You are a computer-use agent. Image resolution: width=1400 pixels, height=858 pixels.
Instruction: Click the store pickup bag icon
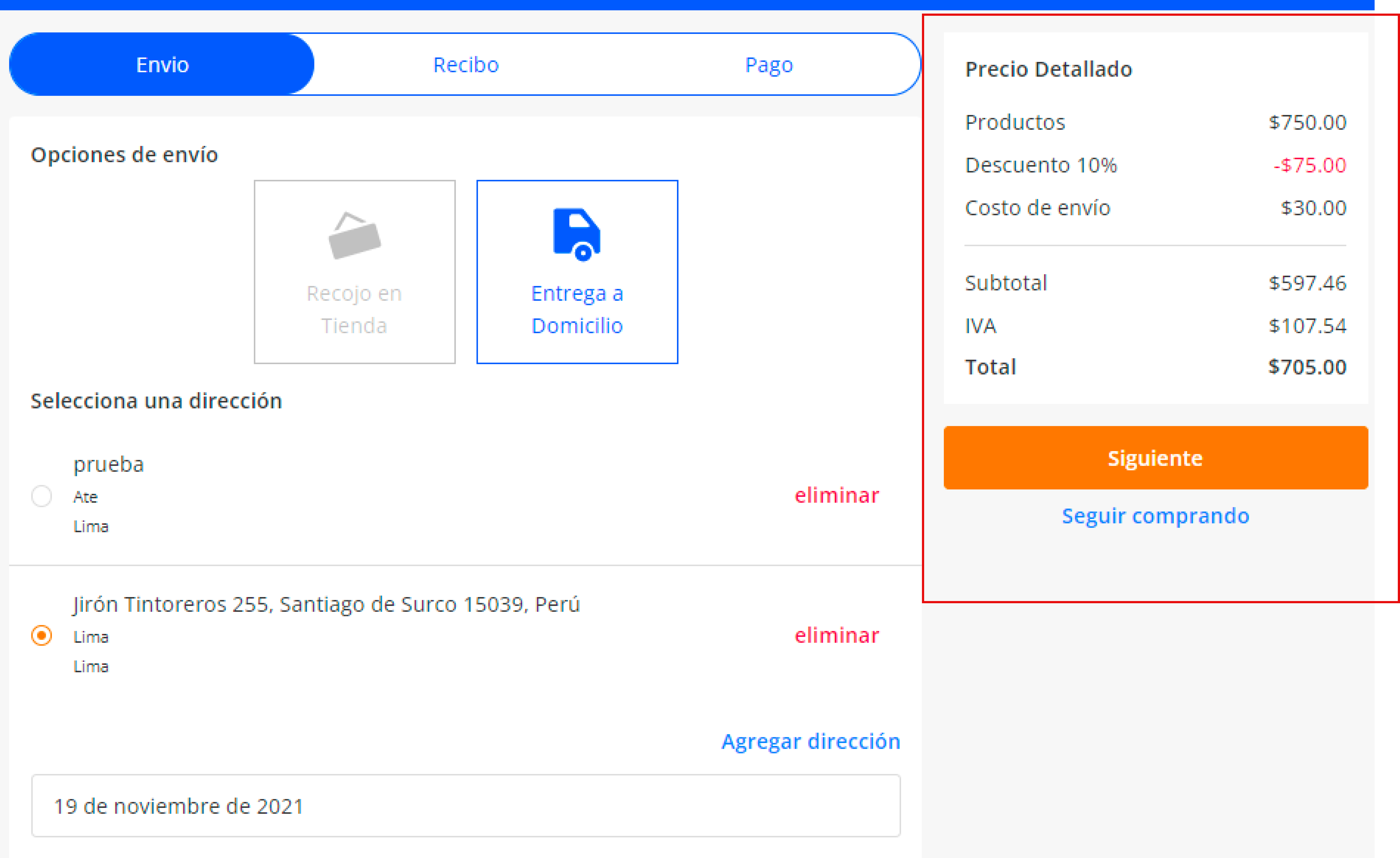pyautogui.click(x=355, y=235)
